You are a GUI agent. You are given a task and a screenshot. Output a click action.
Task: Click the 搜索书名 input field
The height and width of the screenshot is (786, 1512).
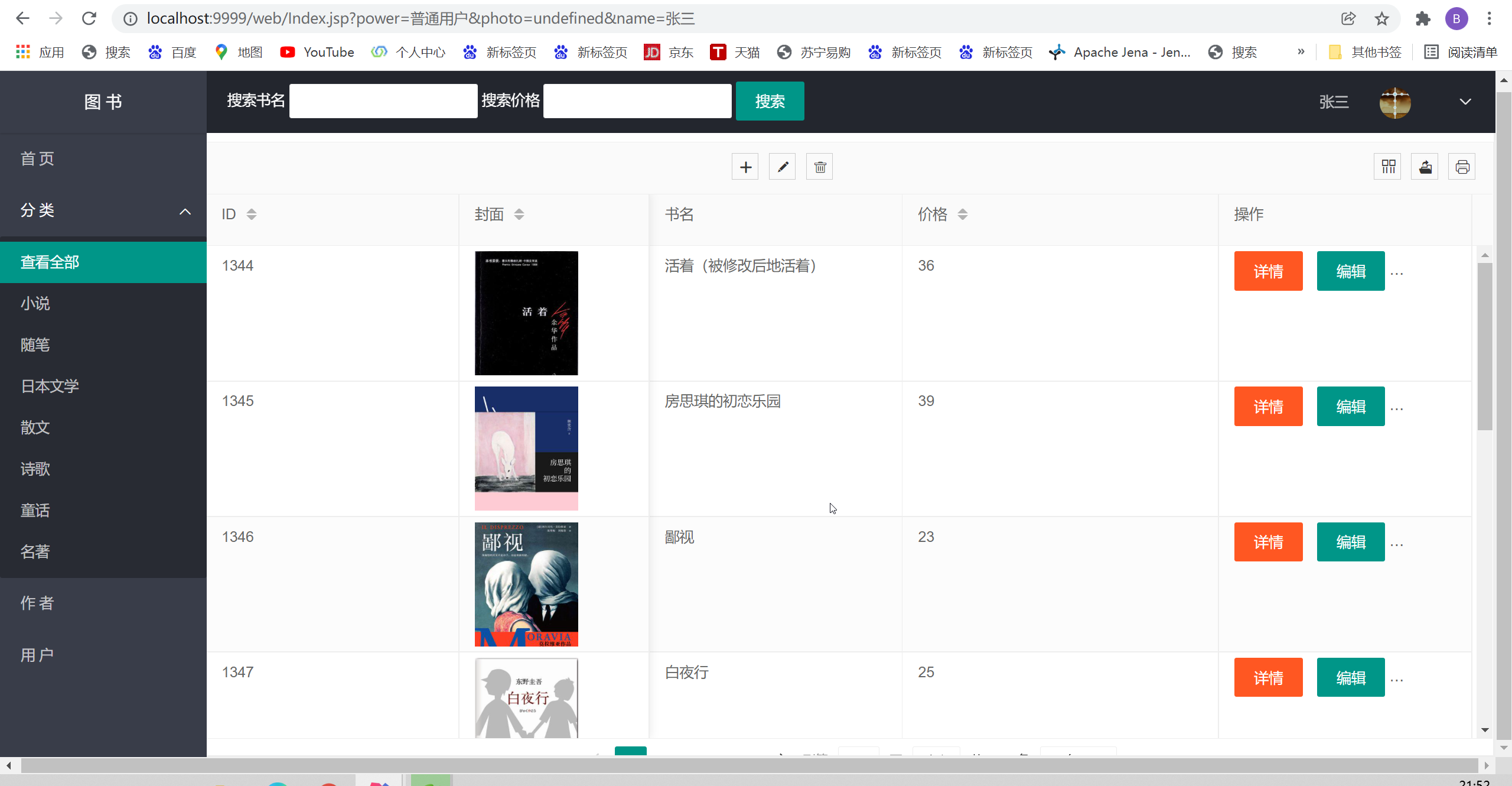pos(383,101)
